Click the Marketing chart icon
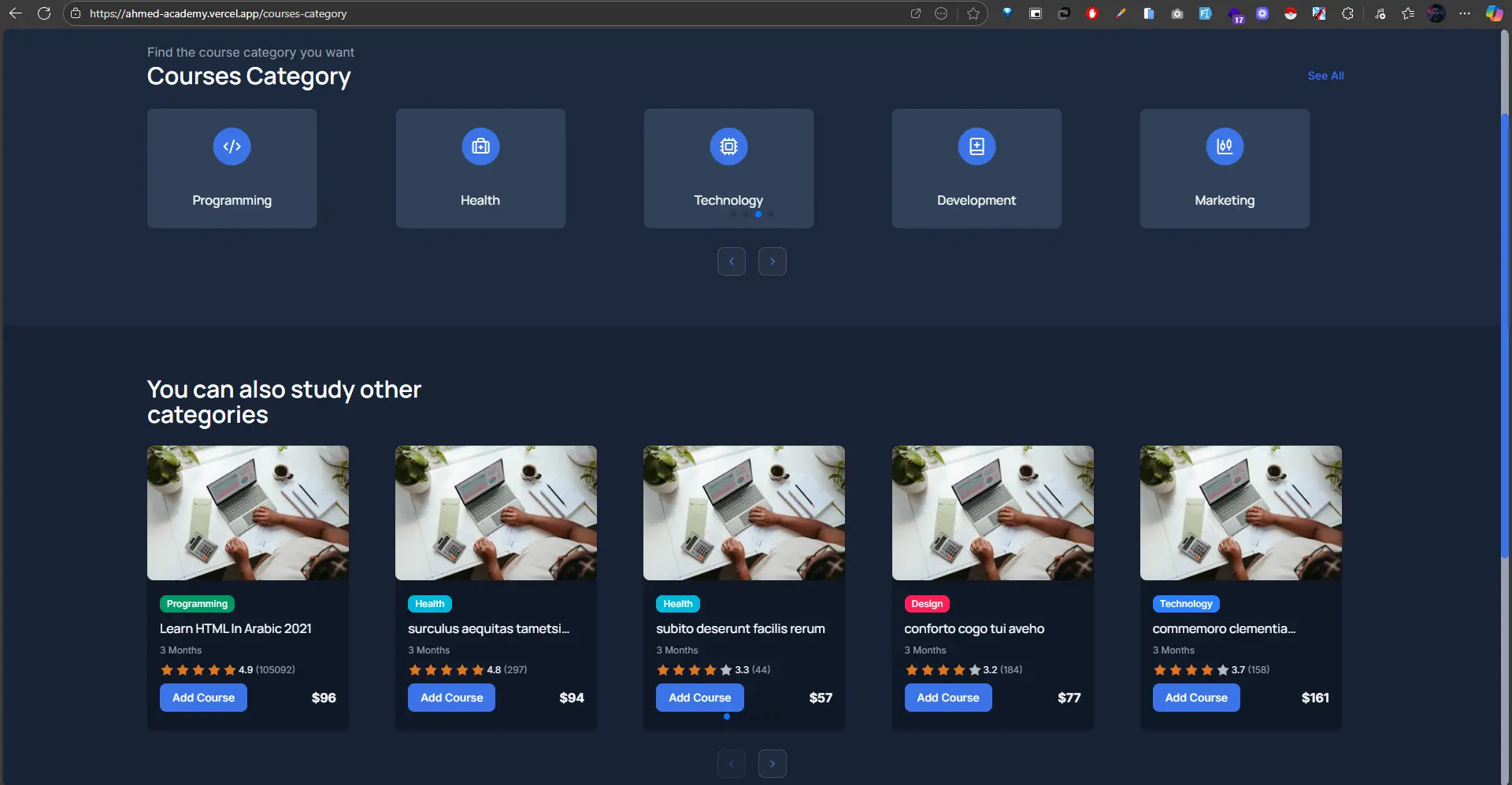The width and height of the screenshot is (1512, 785). [1225, 146]
